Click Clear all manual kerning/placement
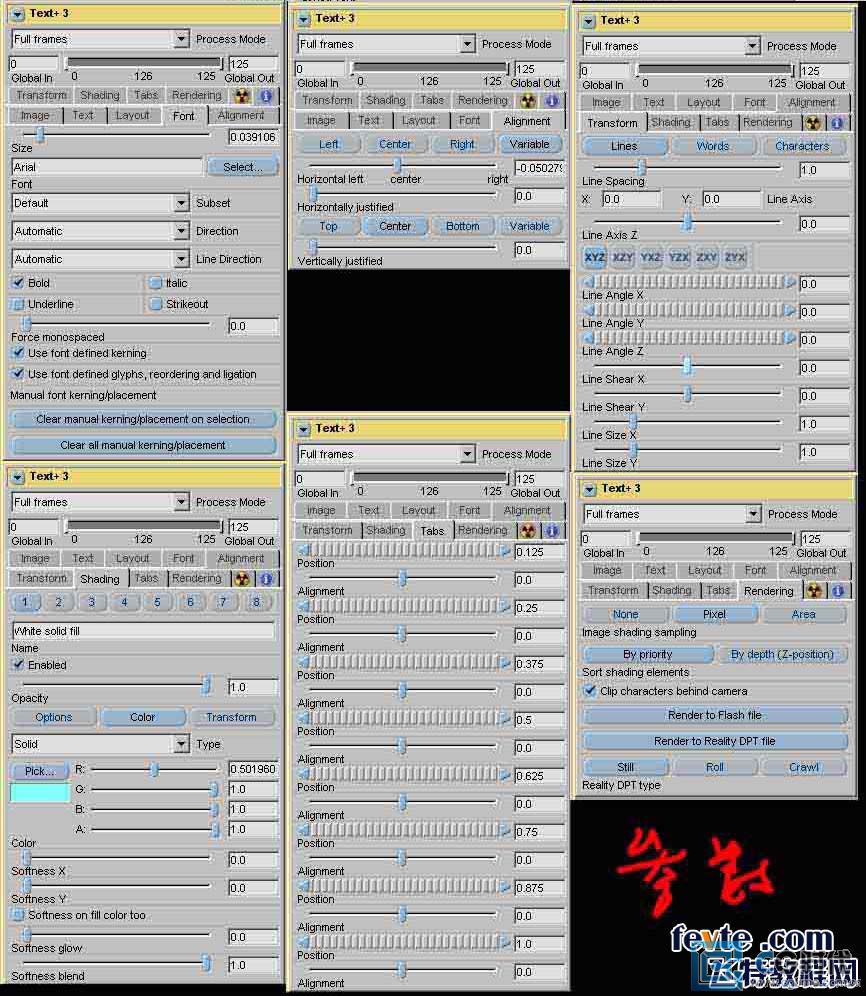 144,445
